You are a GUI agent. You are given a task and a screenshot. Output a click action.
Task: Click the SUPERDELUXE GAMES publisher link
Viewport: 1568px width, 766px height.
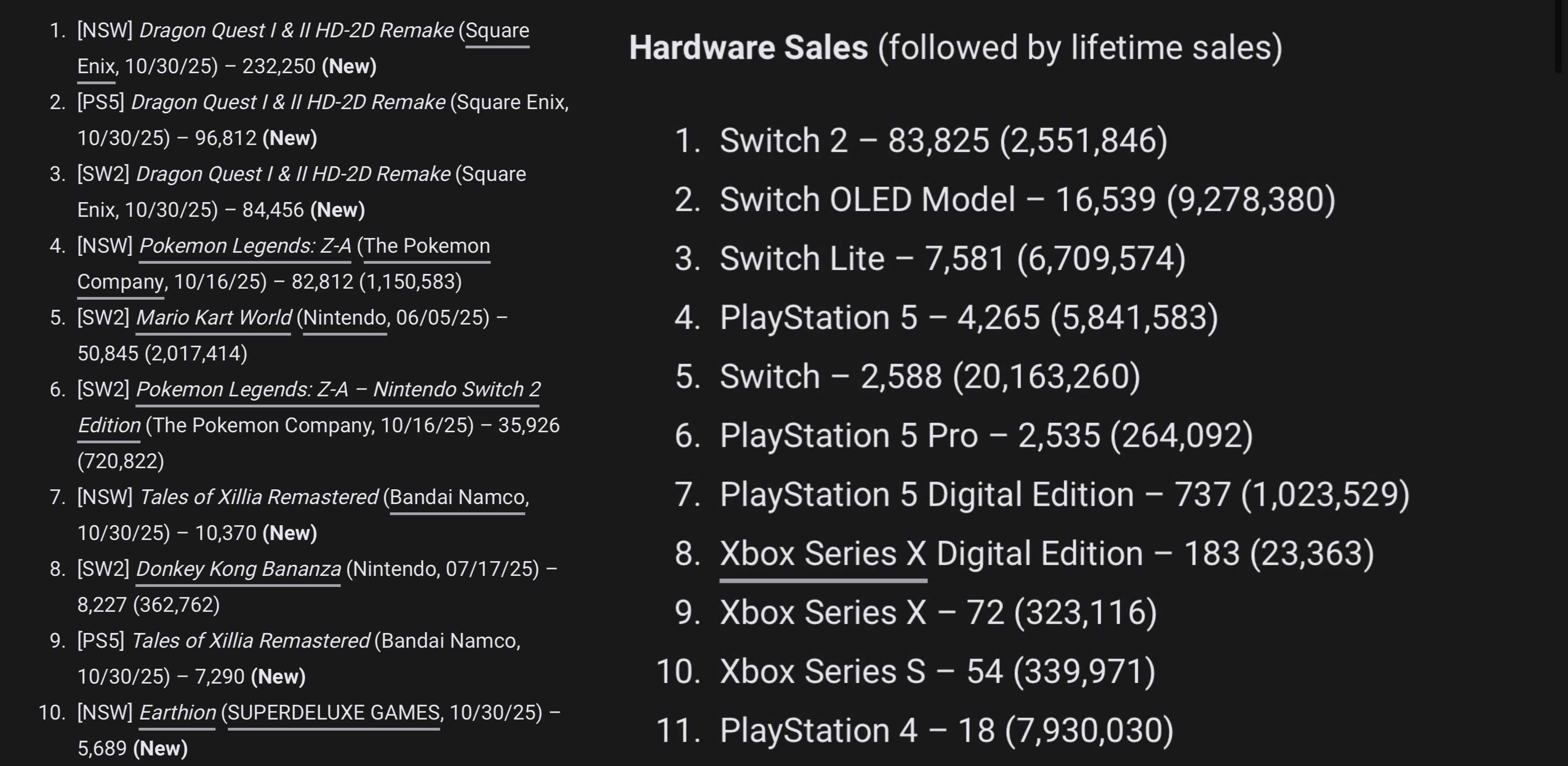[334, 713]
